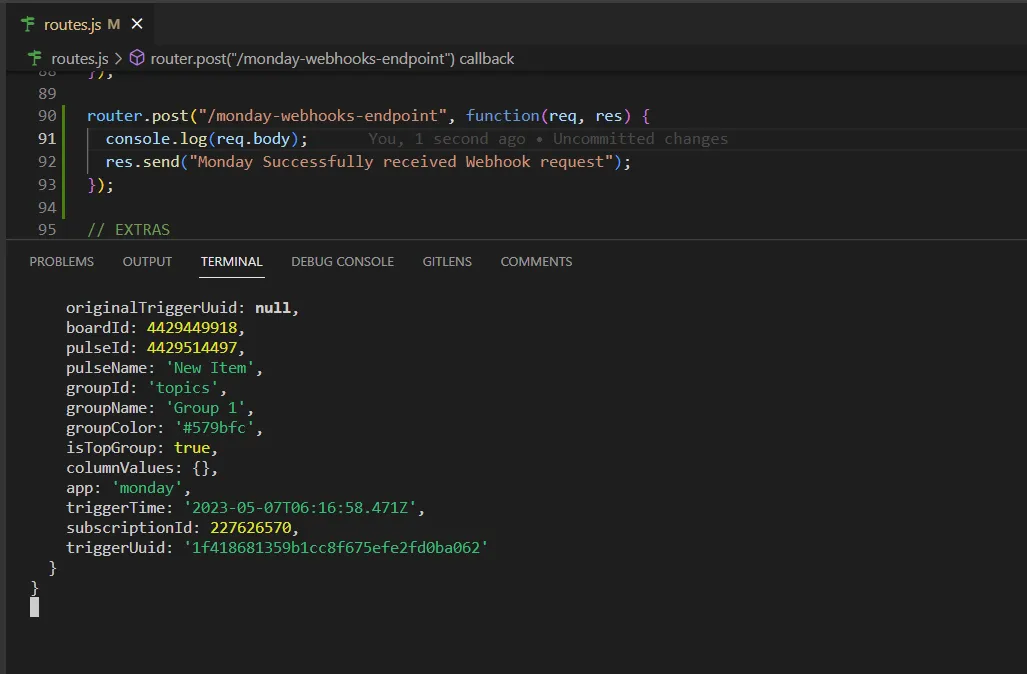This screenshot has height=674, width=1027.
Task: Close the routes.js tab
Action: [x=137, y=24]
